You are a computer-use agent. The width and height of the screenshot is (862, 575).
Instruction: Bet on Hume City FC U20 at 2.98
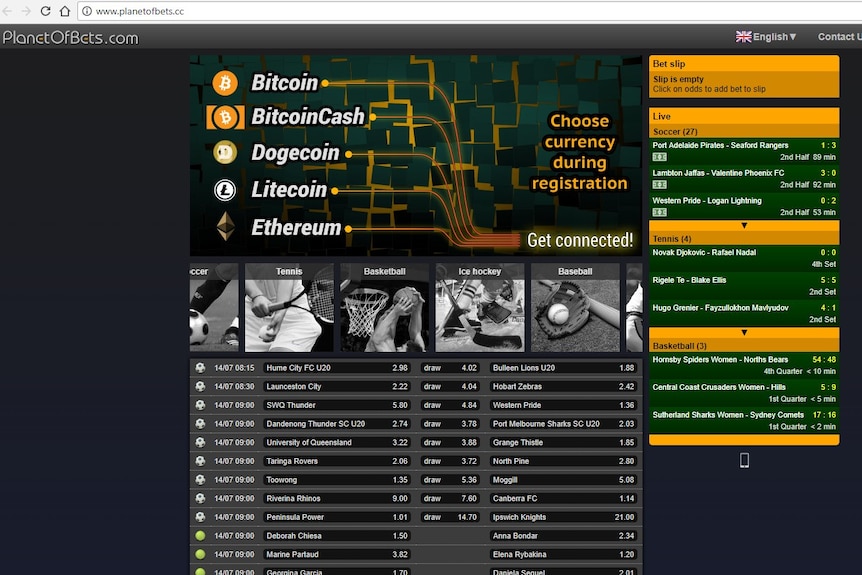337,368
